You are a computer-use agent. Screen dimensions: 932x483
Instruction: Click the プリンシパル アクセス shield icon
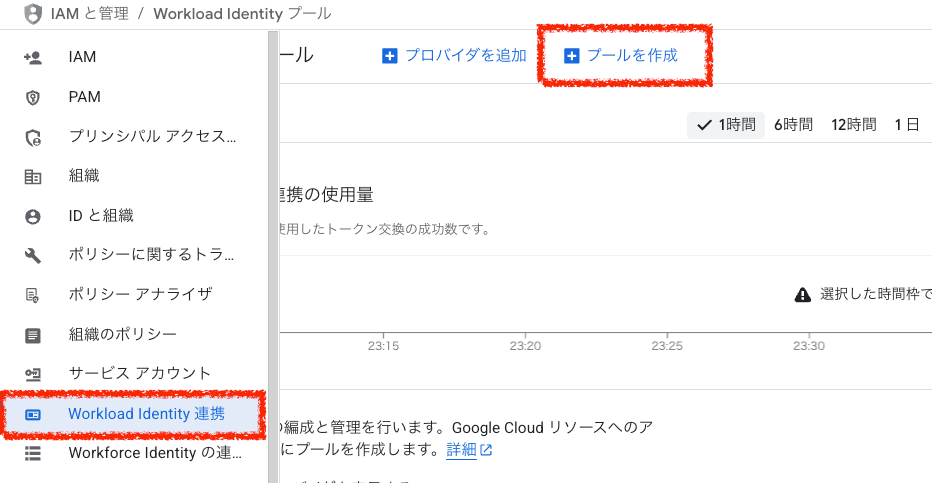click(x=33, y=137)
